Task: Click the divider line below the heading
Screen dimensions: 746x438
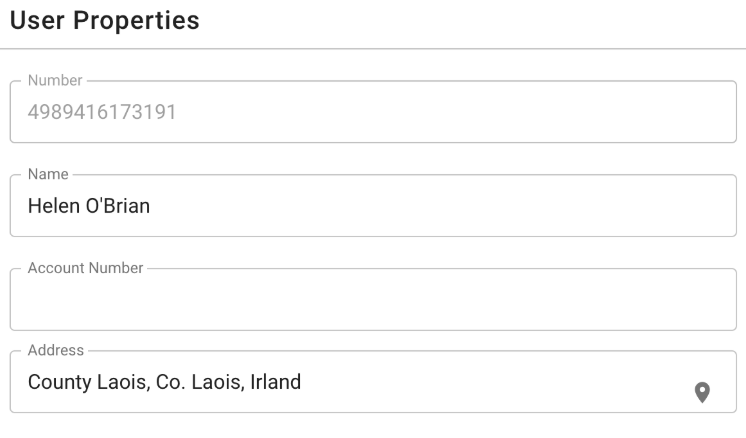Action: coord(373,49)
